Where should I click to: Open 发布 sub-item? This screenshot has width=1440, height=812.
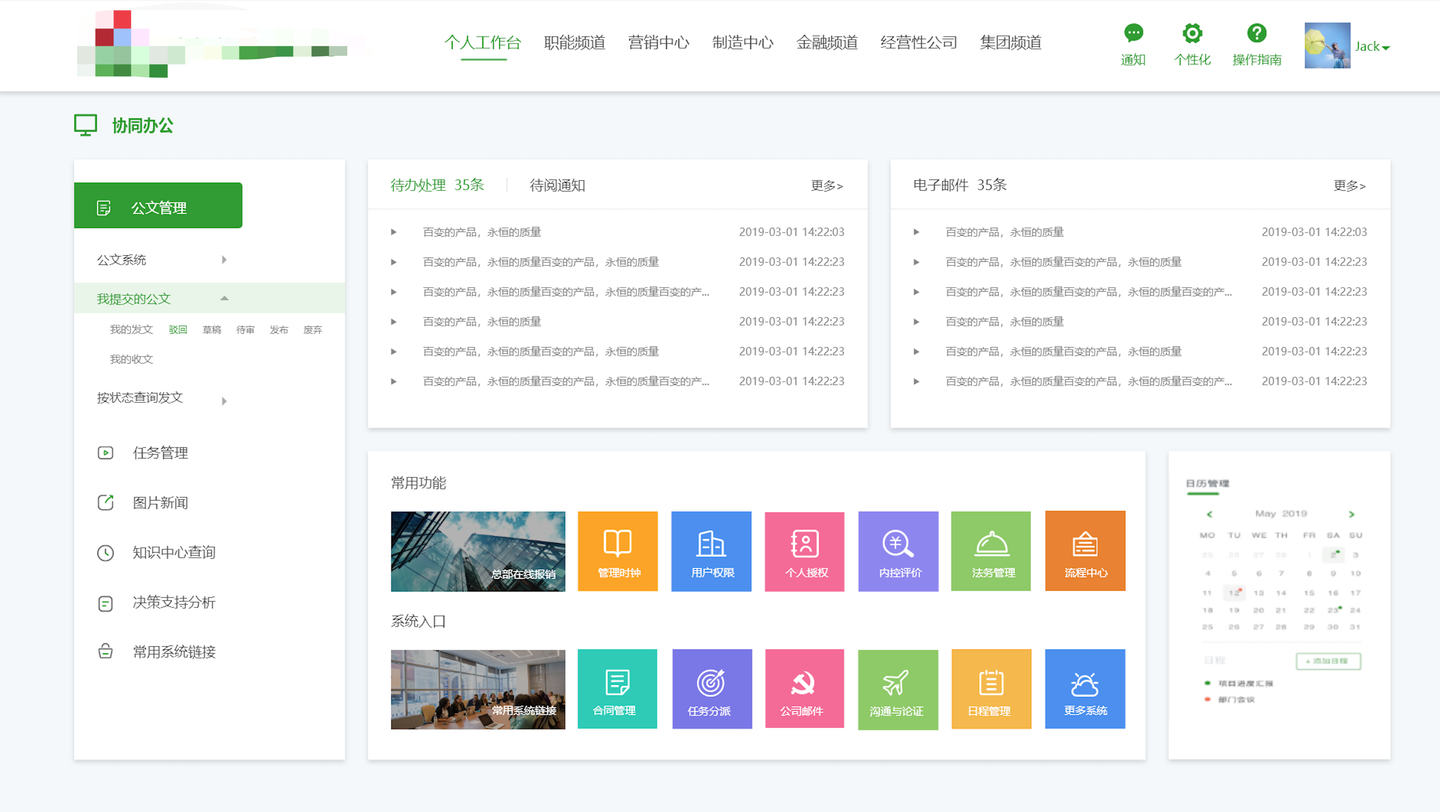[279, 330]
